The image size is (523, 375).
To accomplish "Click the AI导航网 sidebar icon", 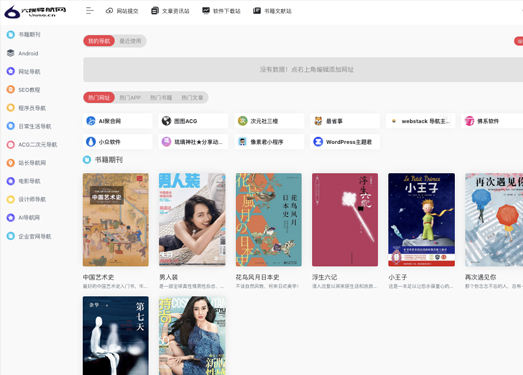I will tap(11, 218).
